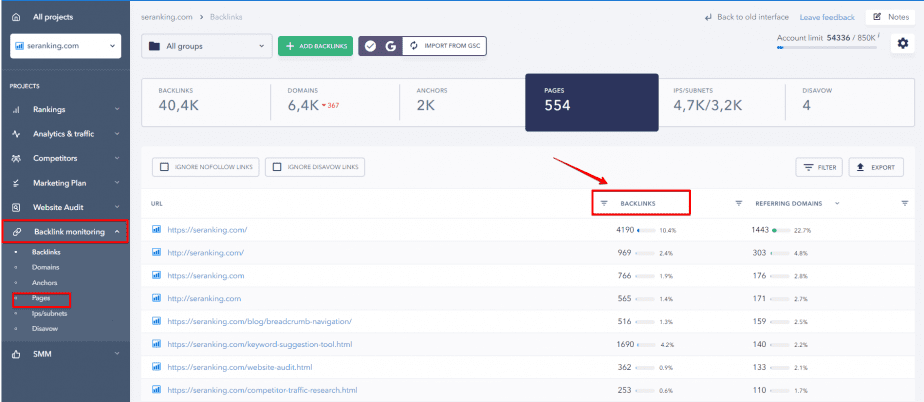The height and width of the screenshot is (402, 924).
Task: Click the Referring Domains sort arrow
Action: click(x=837, y=203)
